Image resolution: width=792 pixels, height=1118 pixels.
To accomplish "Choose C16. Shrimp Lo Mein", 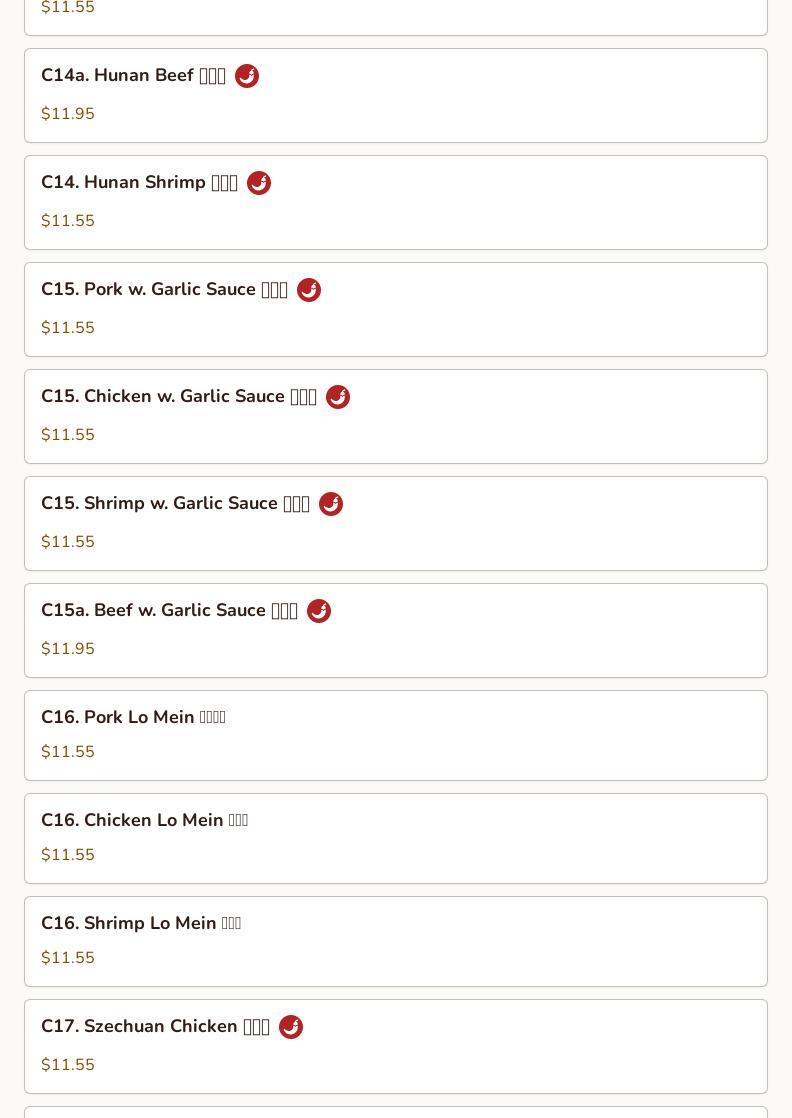I will click(x=396, y=941).
